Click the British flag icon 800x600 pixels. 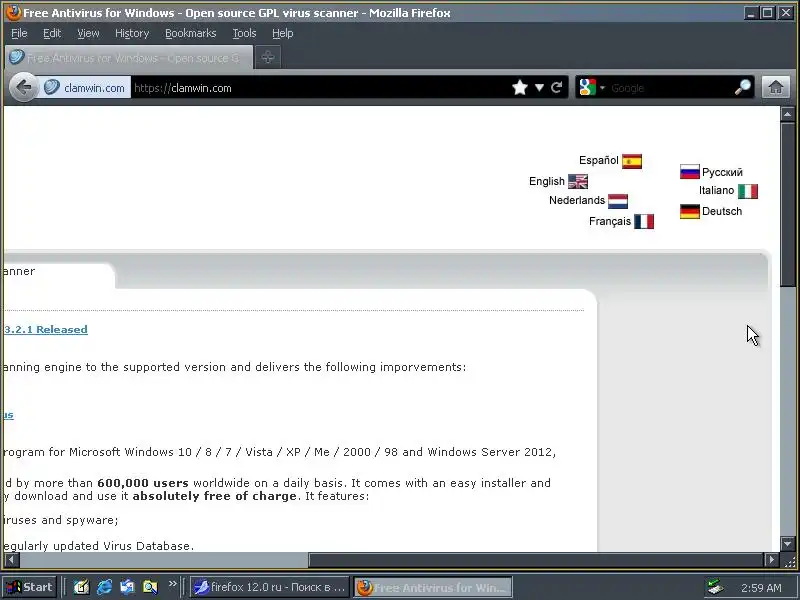pyautogui.click(x=578, y=181)
